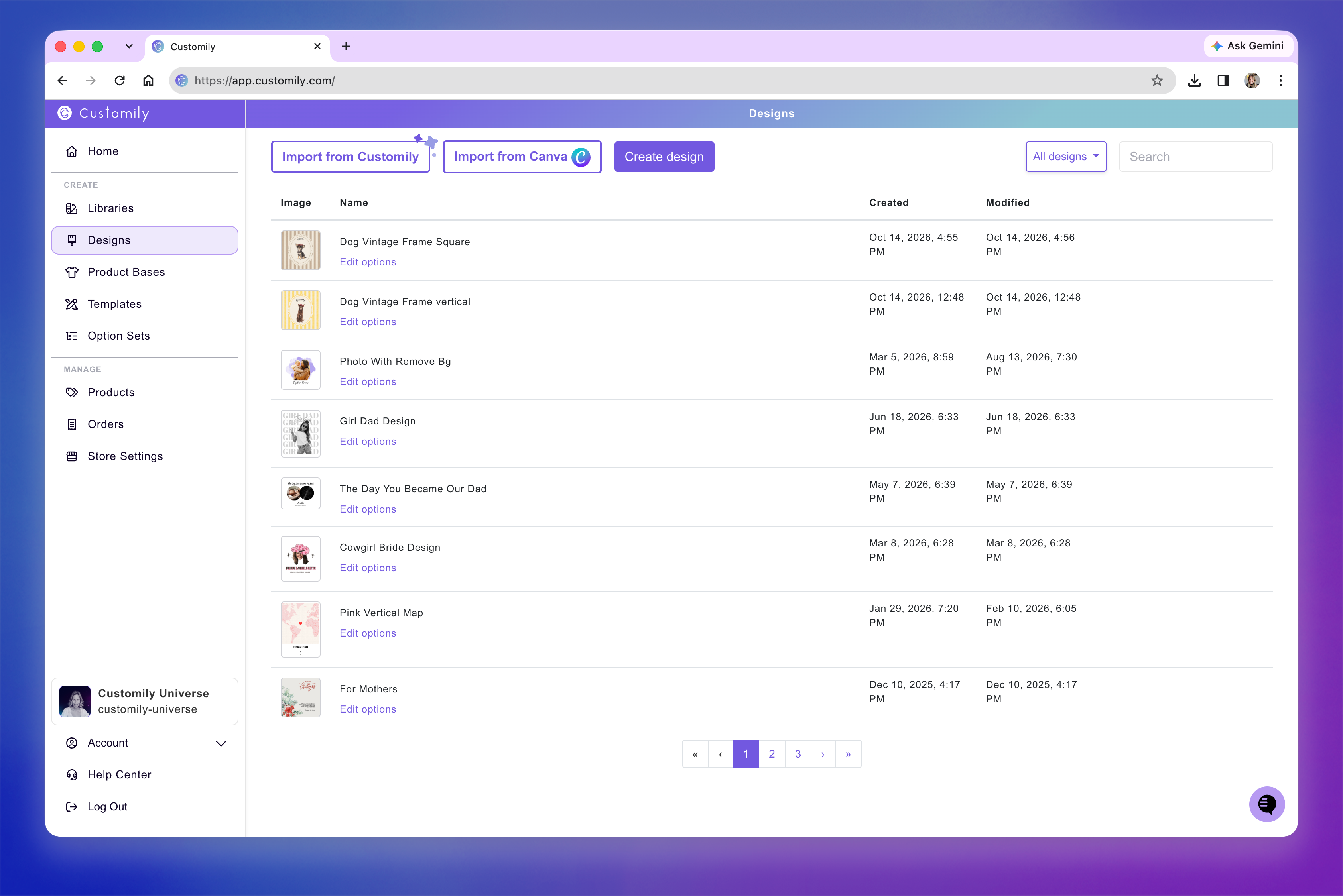Open the All designs filter dropdown
This screenshot has height=896, width=1343.
point(1066,157)
